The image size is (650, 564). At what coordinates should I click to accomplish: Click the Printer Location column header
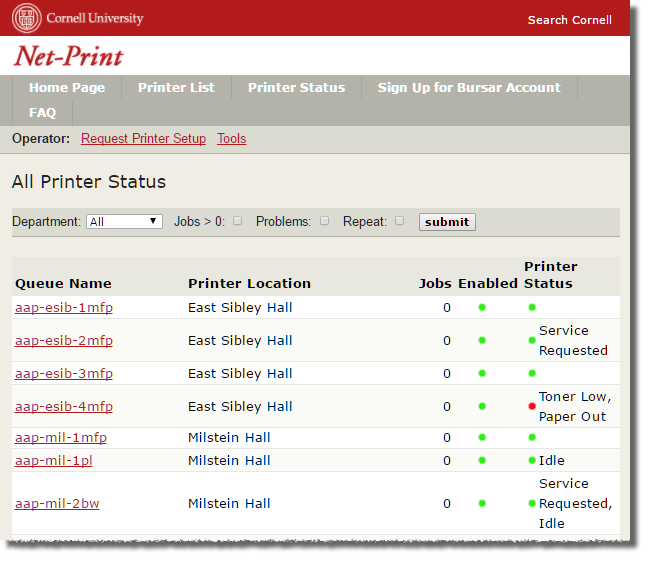coord(250,283)
